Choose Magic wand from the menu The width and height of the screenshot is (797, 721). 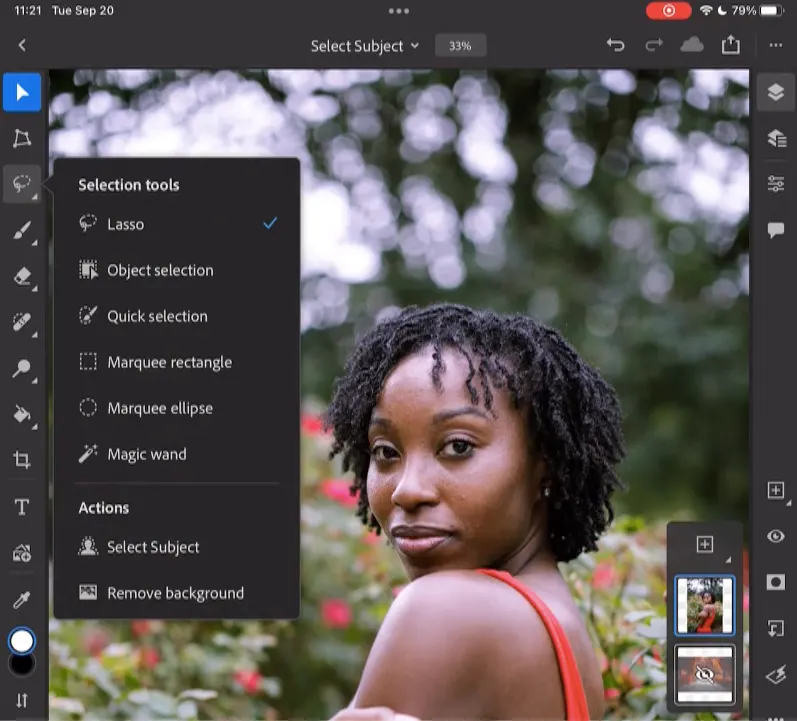146,454
